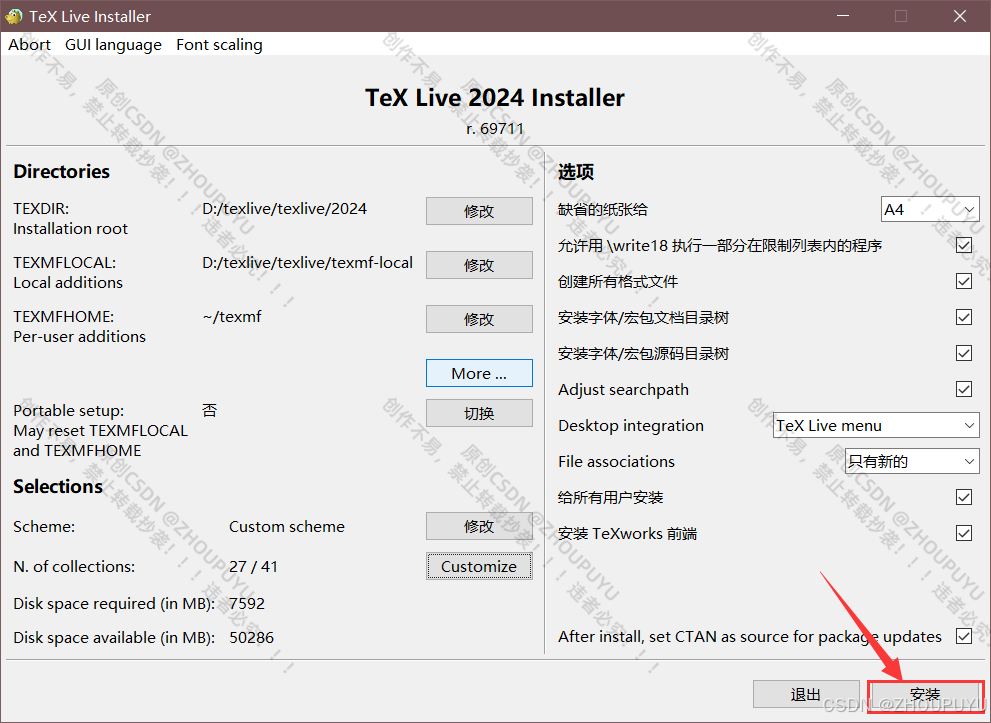Minimize the installer window
991x723 pixels.
tap(842, 16)
